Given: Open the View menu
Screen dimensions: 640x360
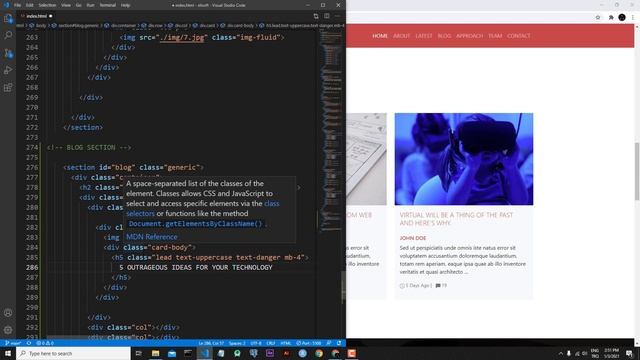Looking at the screenshot, I should tap(66, 5).
